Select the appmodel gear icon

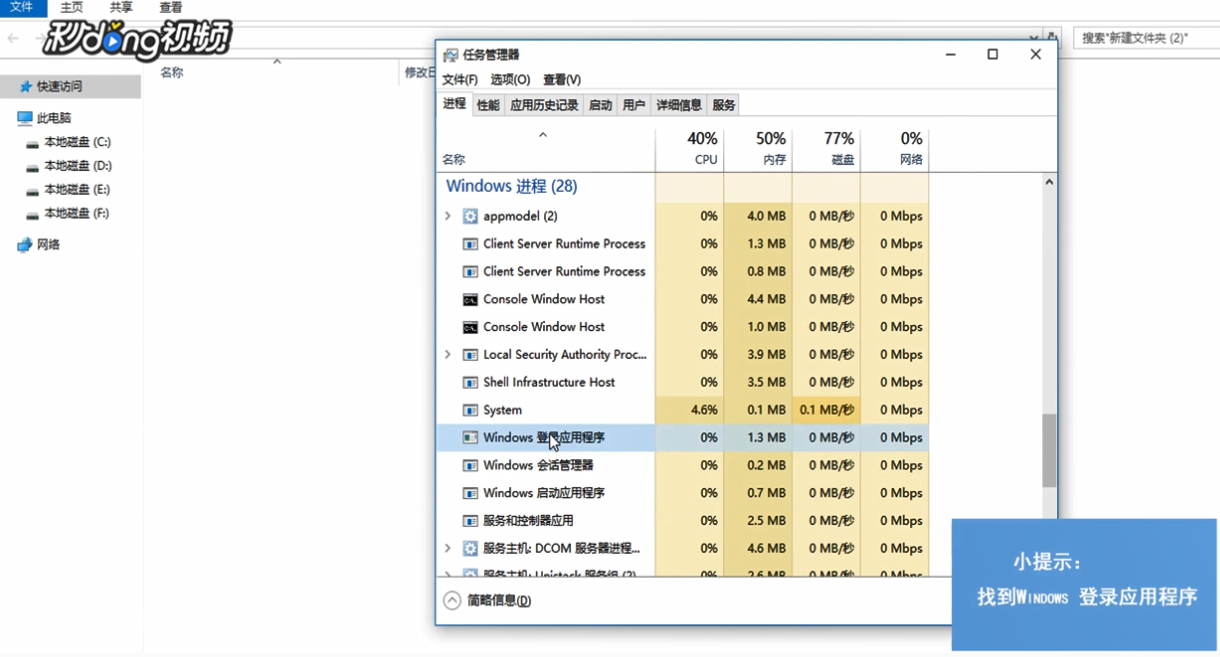[x=469, y=215]
